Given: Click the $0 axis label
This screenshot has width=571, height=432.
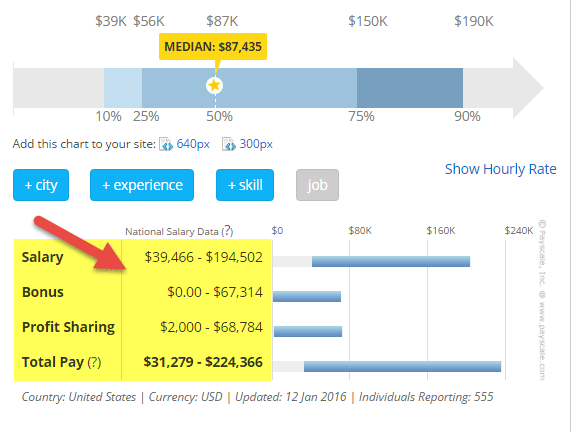Looking at the screenshot, I should pyautogui.click(x=277, y=231).
